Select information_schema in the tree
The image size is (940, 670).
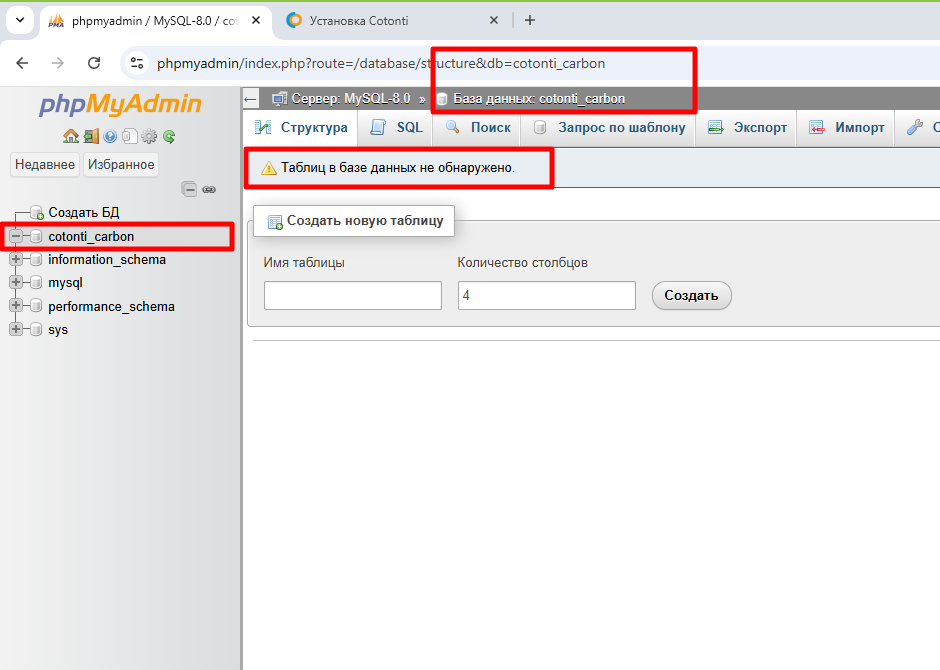pyautogui.click(x=107, y=259)
